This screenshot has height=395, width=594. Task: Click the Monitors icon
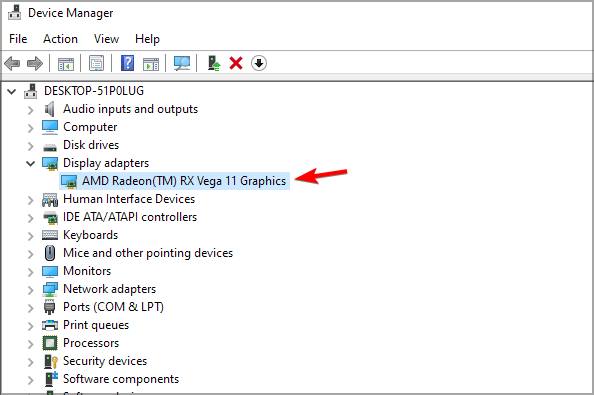click(50, 271)
